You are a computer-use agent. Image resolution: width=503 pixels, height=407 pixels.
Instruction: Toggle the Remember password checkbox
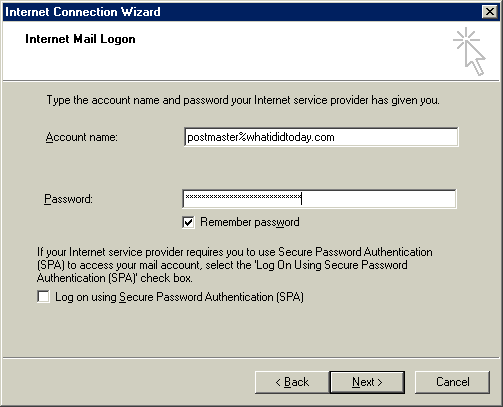tap(188, 222)
